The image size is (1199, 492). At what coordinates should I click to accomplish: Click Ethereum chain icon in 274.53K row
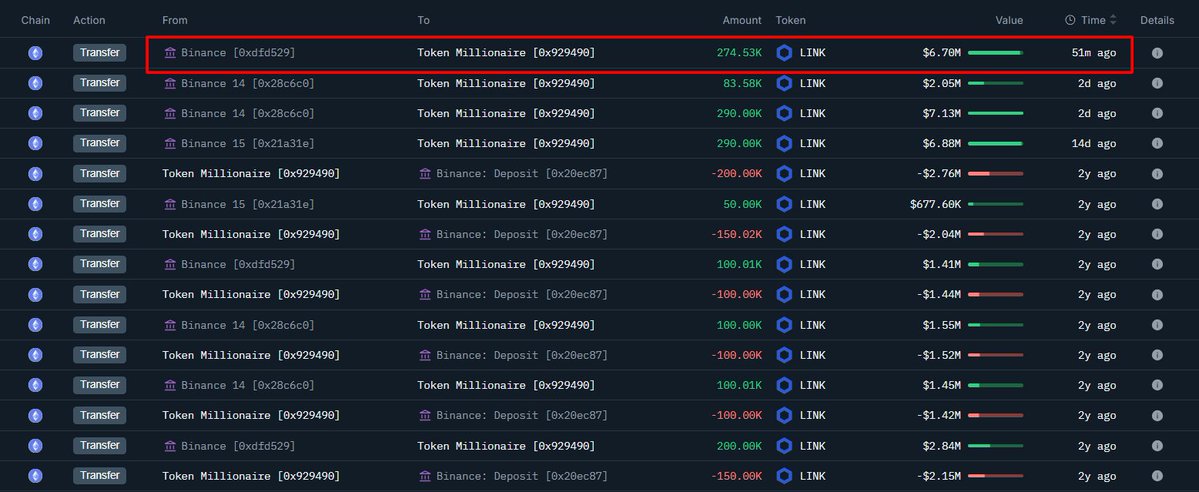35,53
